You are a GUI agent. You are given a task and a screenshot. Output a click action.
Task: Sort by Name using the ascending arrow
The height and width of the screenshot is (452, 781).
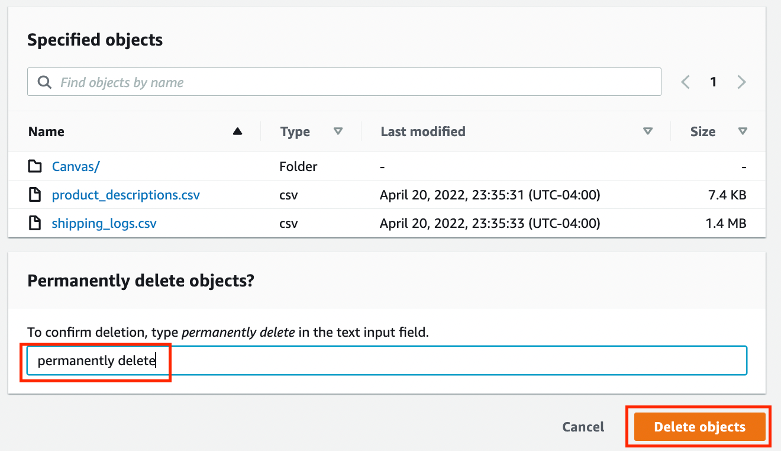(x=237, y=131)
